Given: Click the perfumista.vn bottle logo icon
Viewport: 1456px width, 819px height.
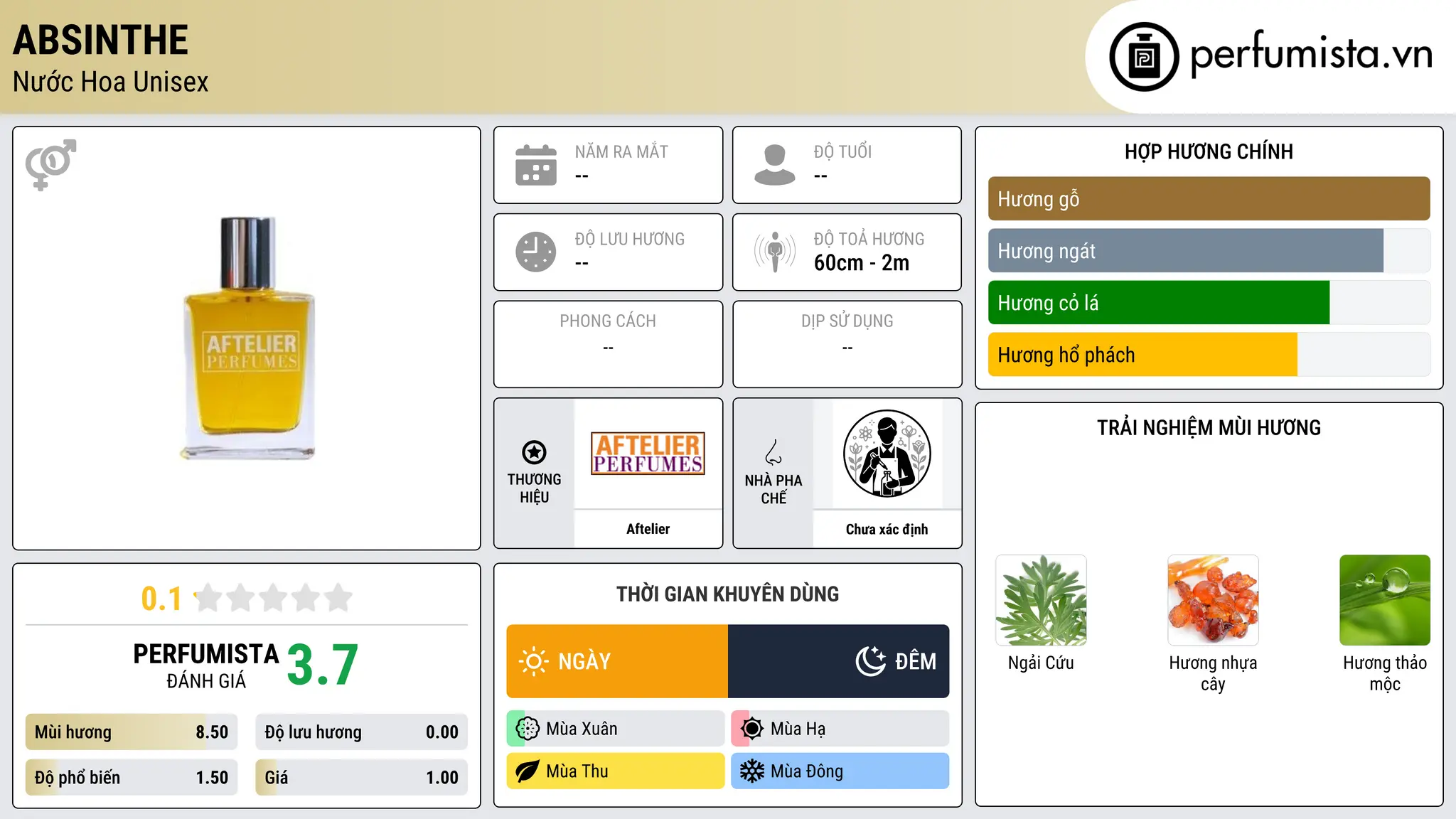Looking at the screenshot, I should tap(1144, 57).
